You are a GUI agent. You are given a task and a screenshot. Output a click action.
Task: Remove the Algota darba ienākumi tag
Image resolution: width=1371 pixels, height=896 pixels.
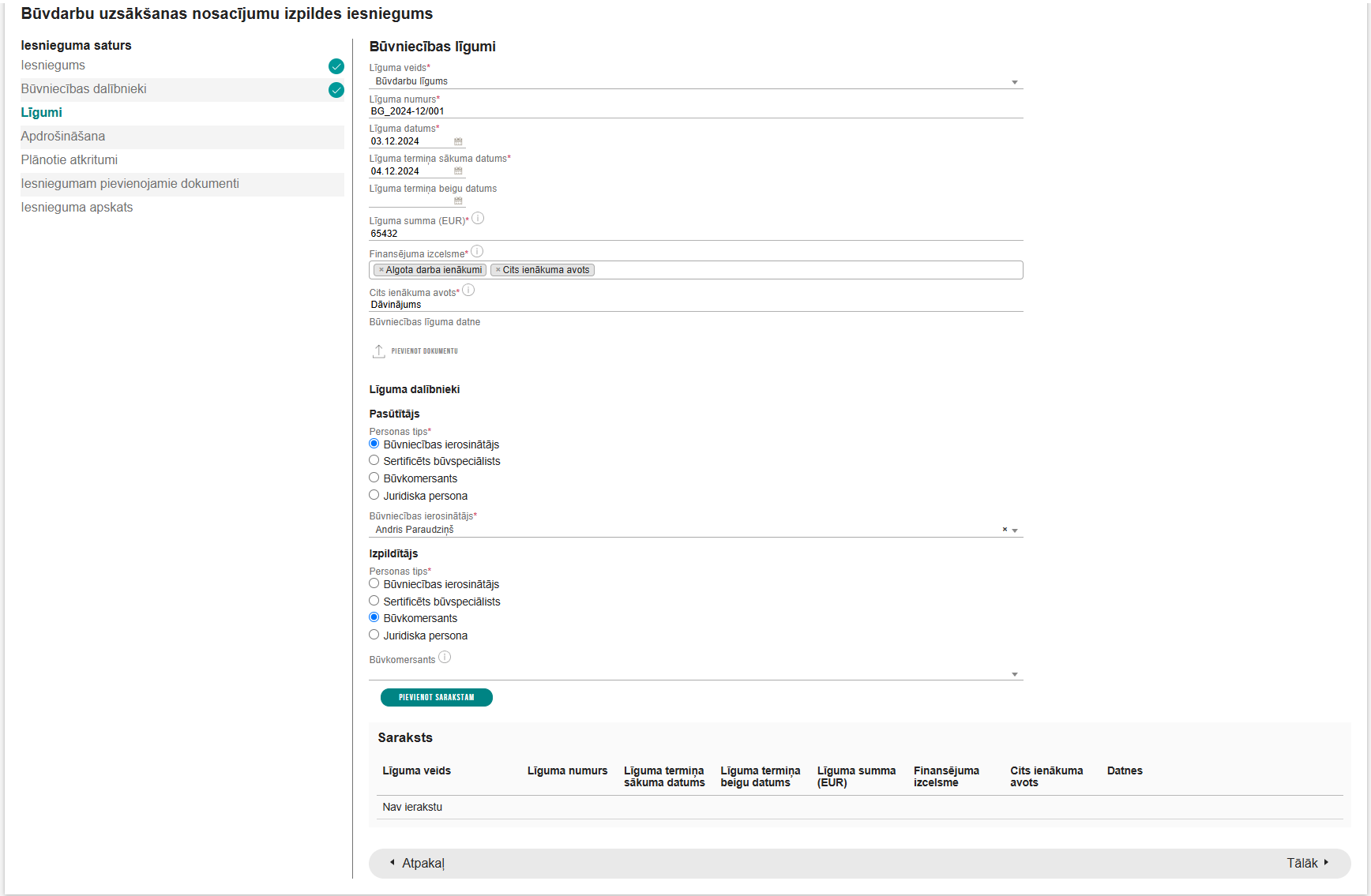pos(381,270)
